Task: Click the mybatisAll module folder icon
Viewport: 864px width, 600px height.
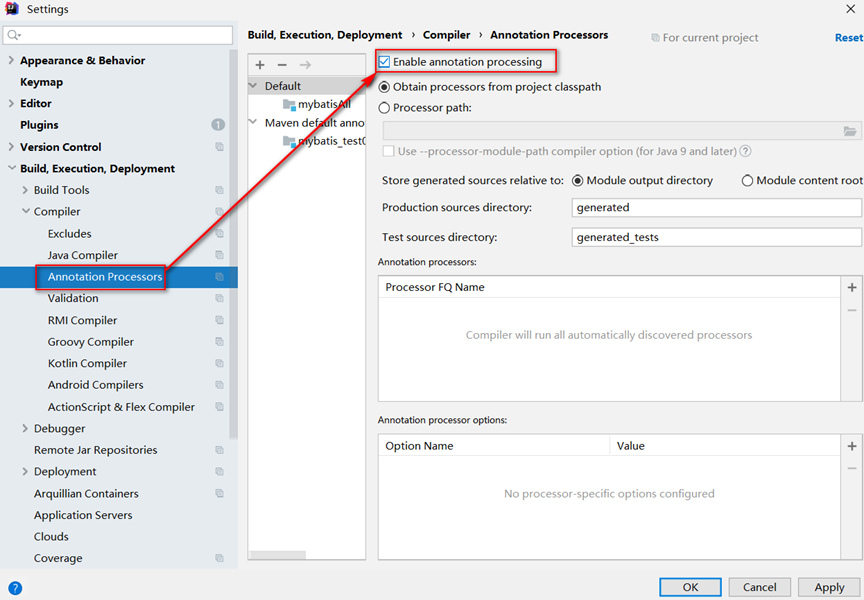Action: click(x=289, y=105)
